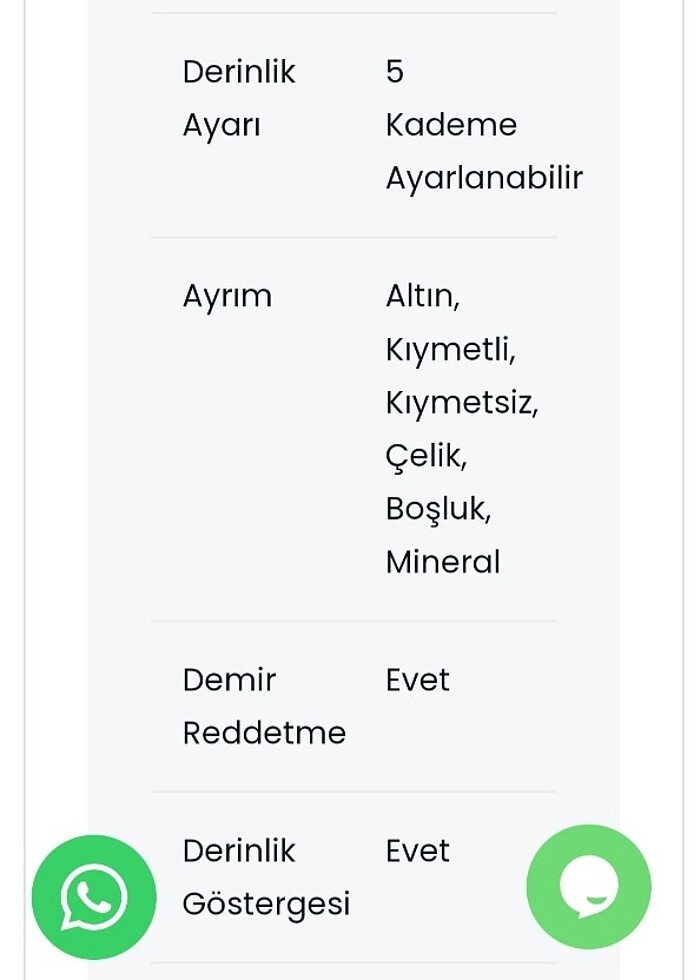
Task: Click the word Göstergesi
Action: coord(266,904)
